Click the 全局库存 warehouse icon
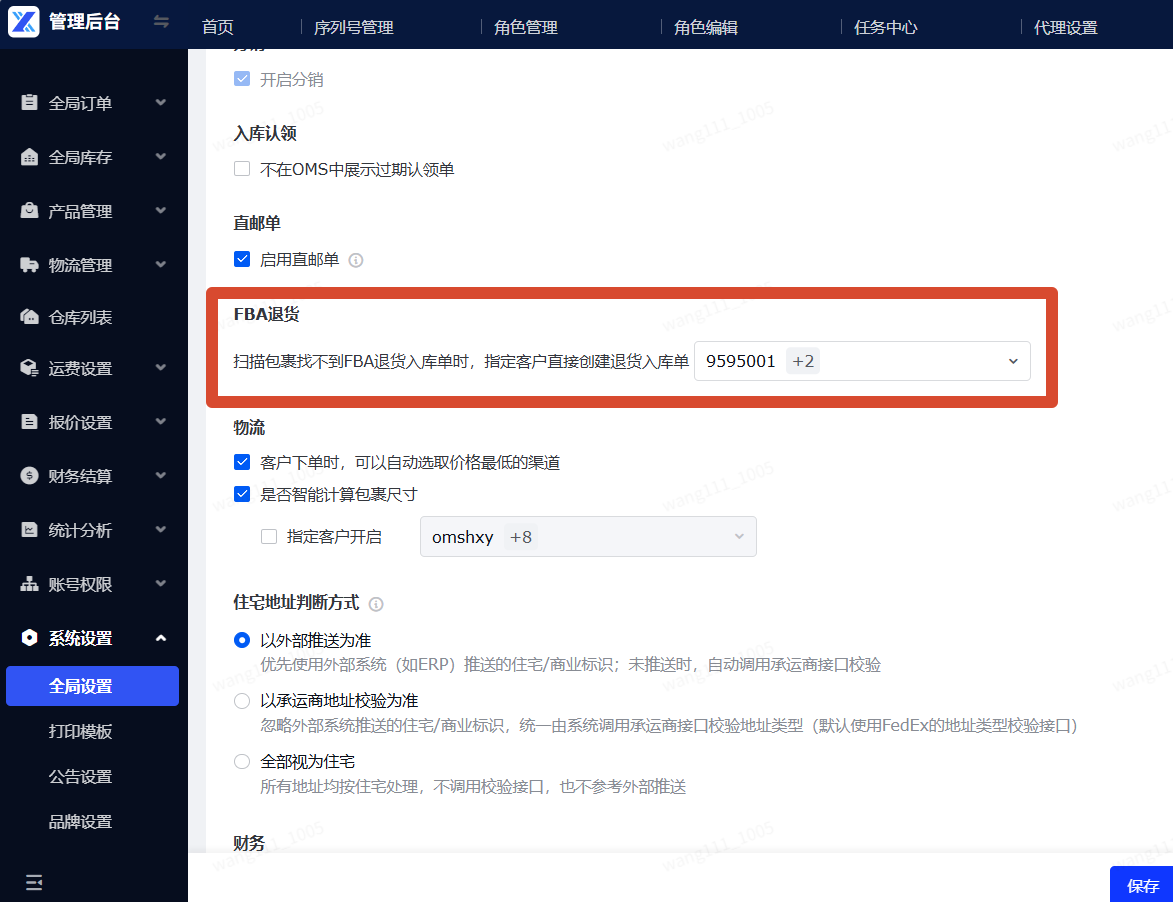The width and height of the screenshot is (1173, 902). (29, 156)
